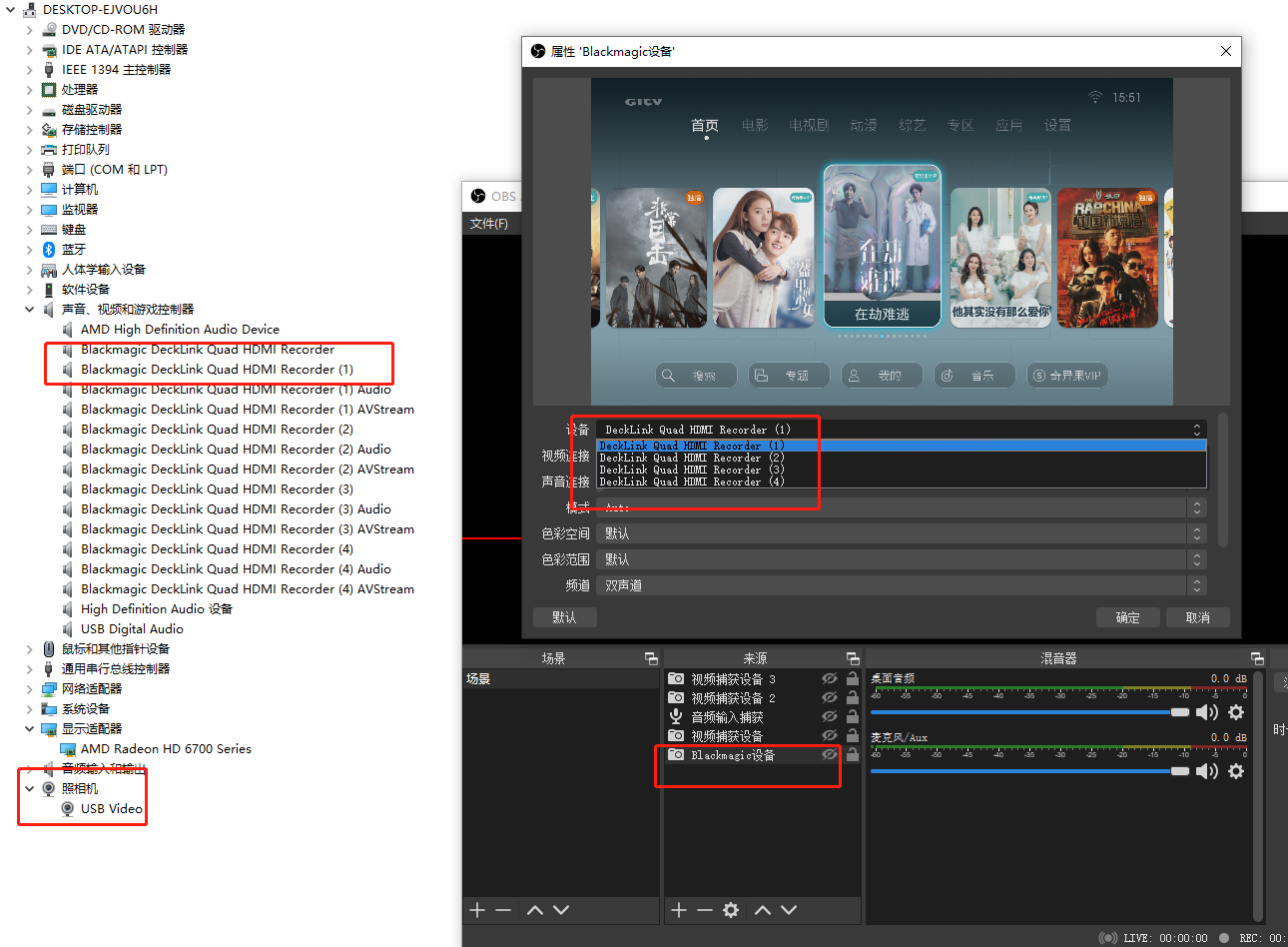Screen dimensions: 1288x947
Task: Open the 文件(F) menu in OBS
Action: 489,224
